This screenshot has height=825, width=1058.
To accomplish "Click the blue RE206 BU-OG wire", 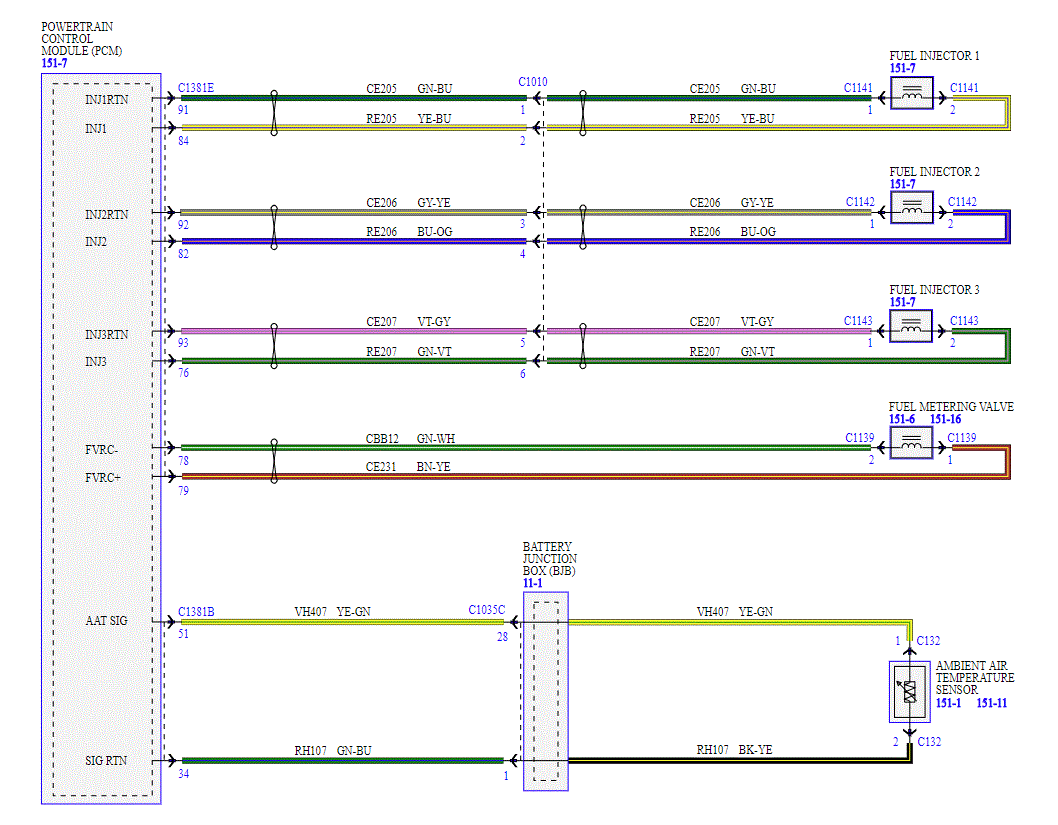I will coord(354,241).
